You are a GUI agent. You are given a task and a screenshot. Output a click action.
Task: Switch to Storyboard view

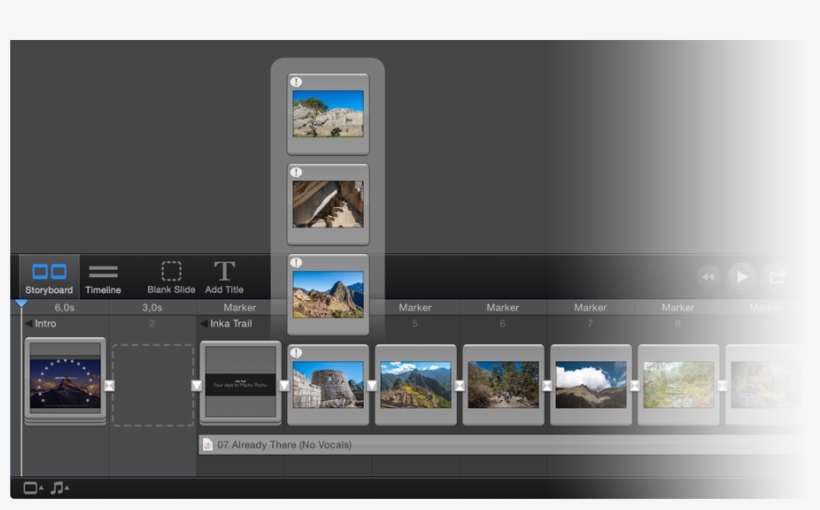pos(49,277)
